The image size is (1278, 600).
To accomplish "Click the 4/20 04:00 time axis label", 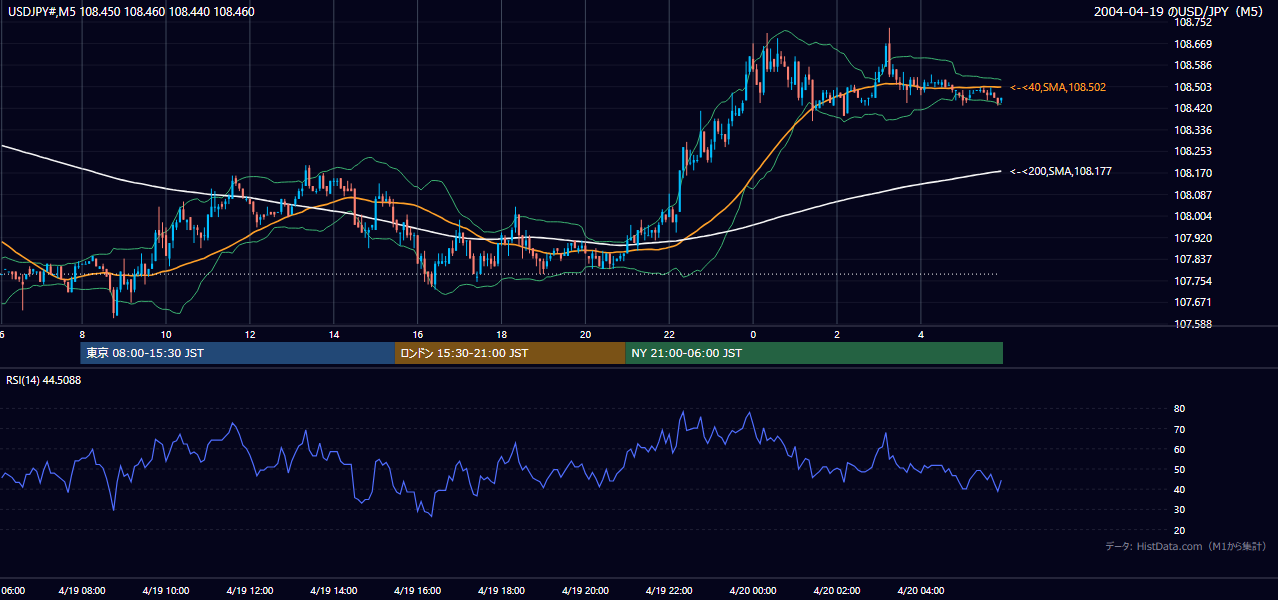I will 921,590.
